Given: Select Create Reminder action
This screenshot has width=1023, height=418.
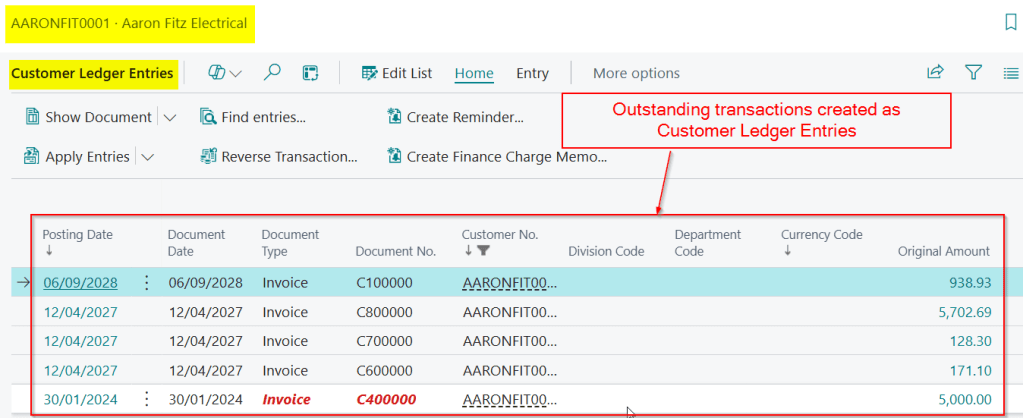Looking at the screenshot, I should point(455,117).
